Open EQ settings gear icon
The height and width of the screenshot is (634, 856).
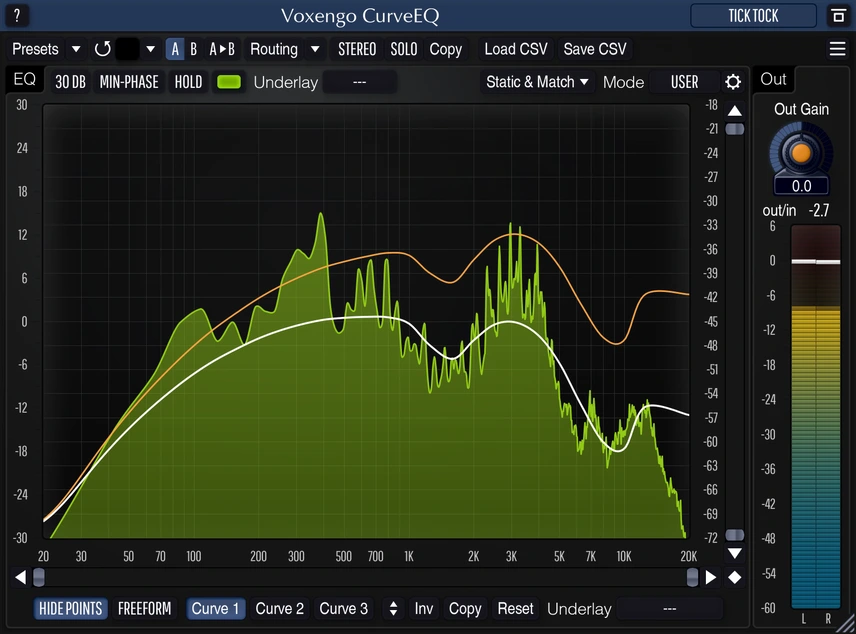tap(733, 82)
